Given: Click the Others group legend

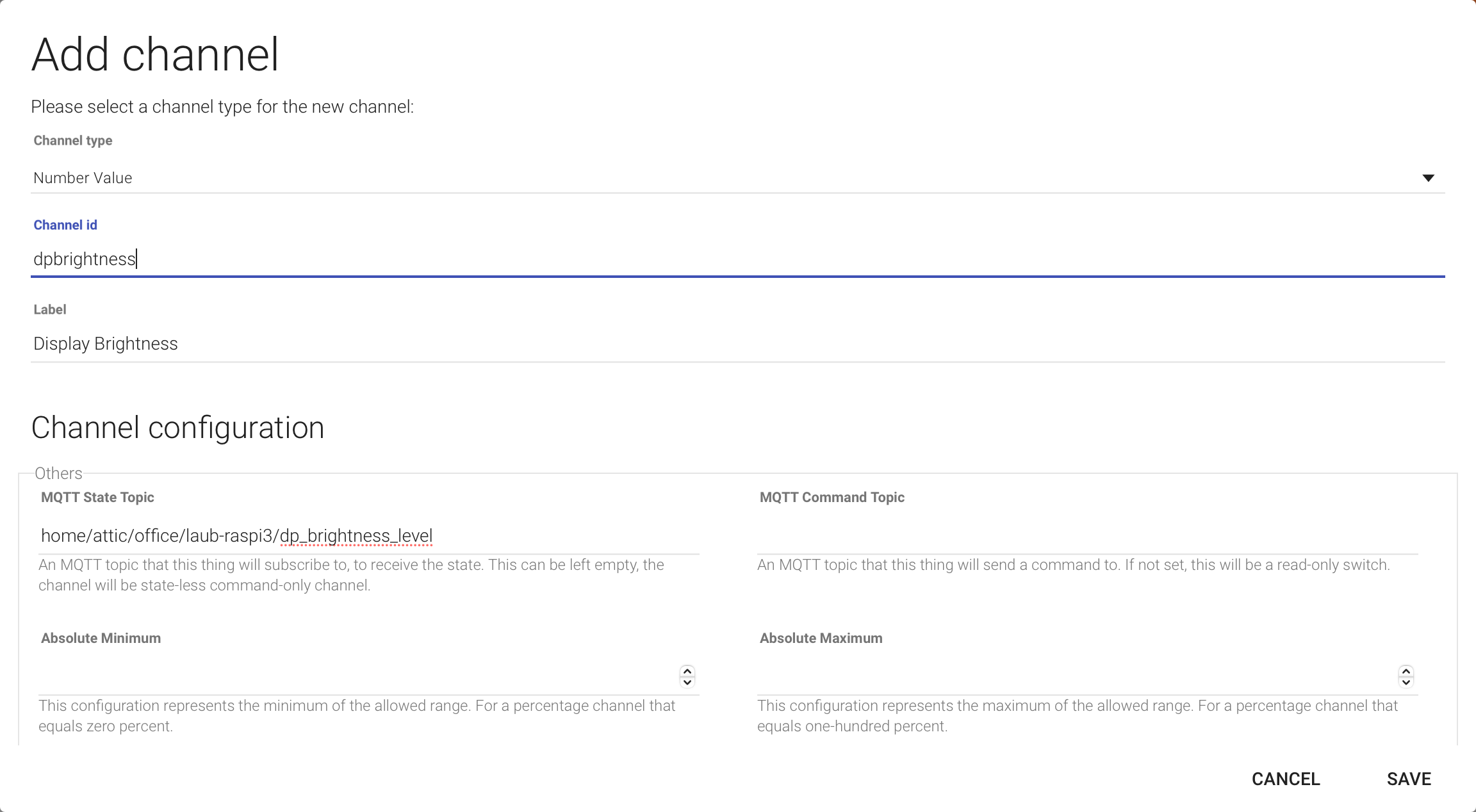Looking at the screenshot, I should pyautogui.click(x=58, y=473).
